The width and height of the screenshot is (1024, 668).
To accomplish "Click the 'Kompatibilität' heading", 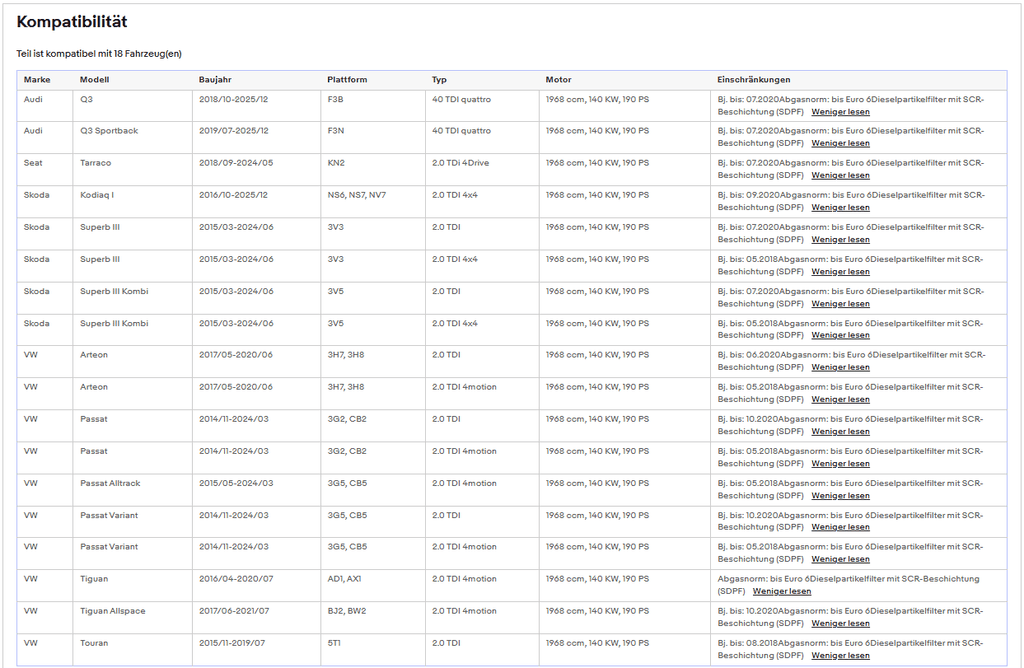I will click(72, 22).
